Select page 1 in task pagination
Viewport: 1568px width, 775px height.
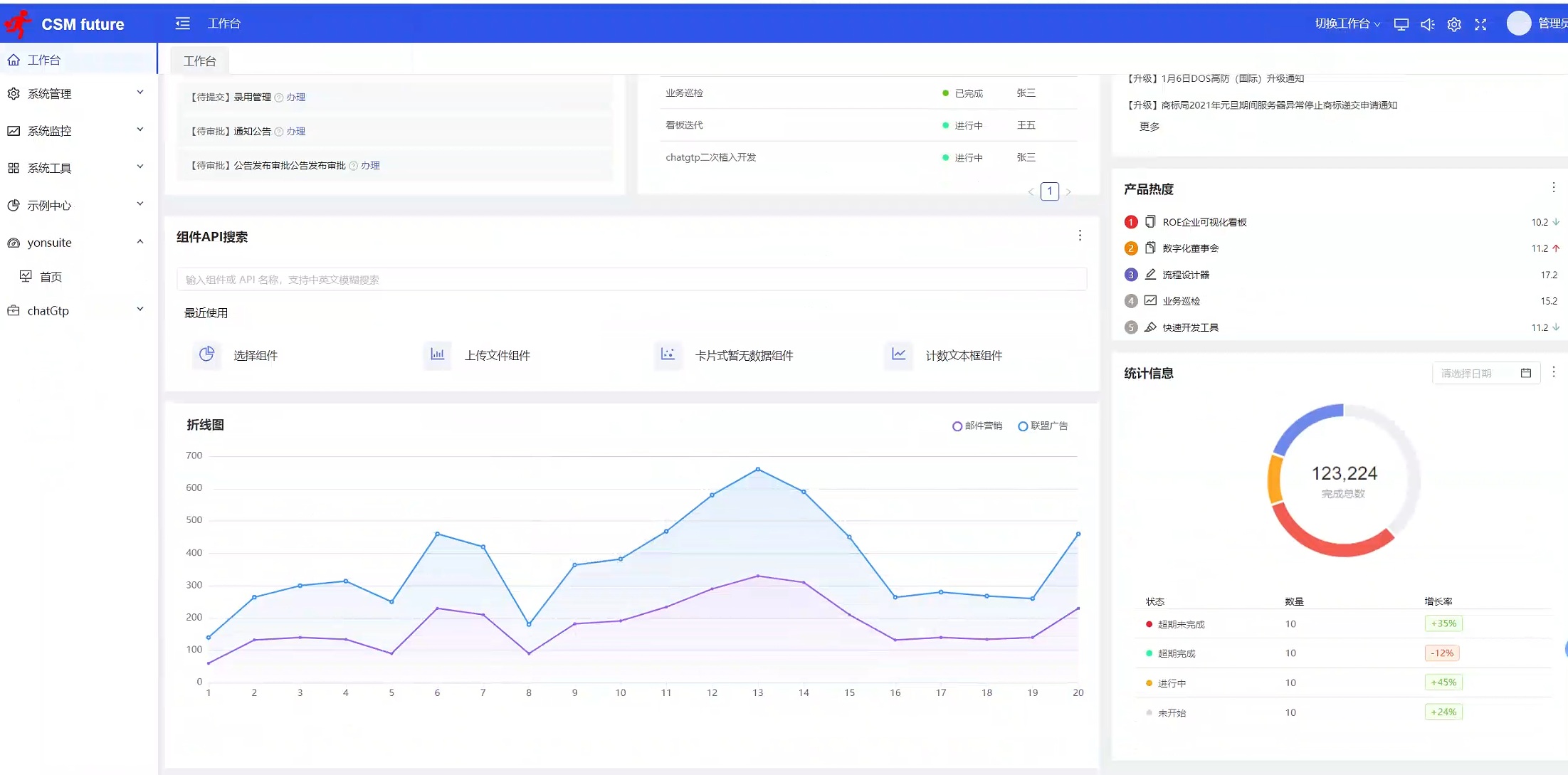tap(1050, 191)
